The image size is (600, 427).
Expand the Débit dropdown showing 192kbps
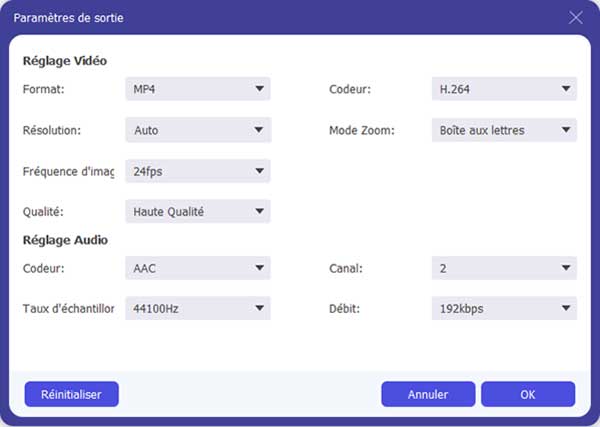click(504, 309)
